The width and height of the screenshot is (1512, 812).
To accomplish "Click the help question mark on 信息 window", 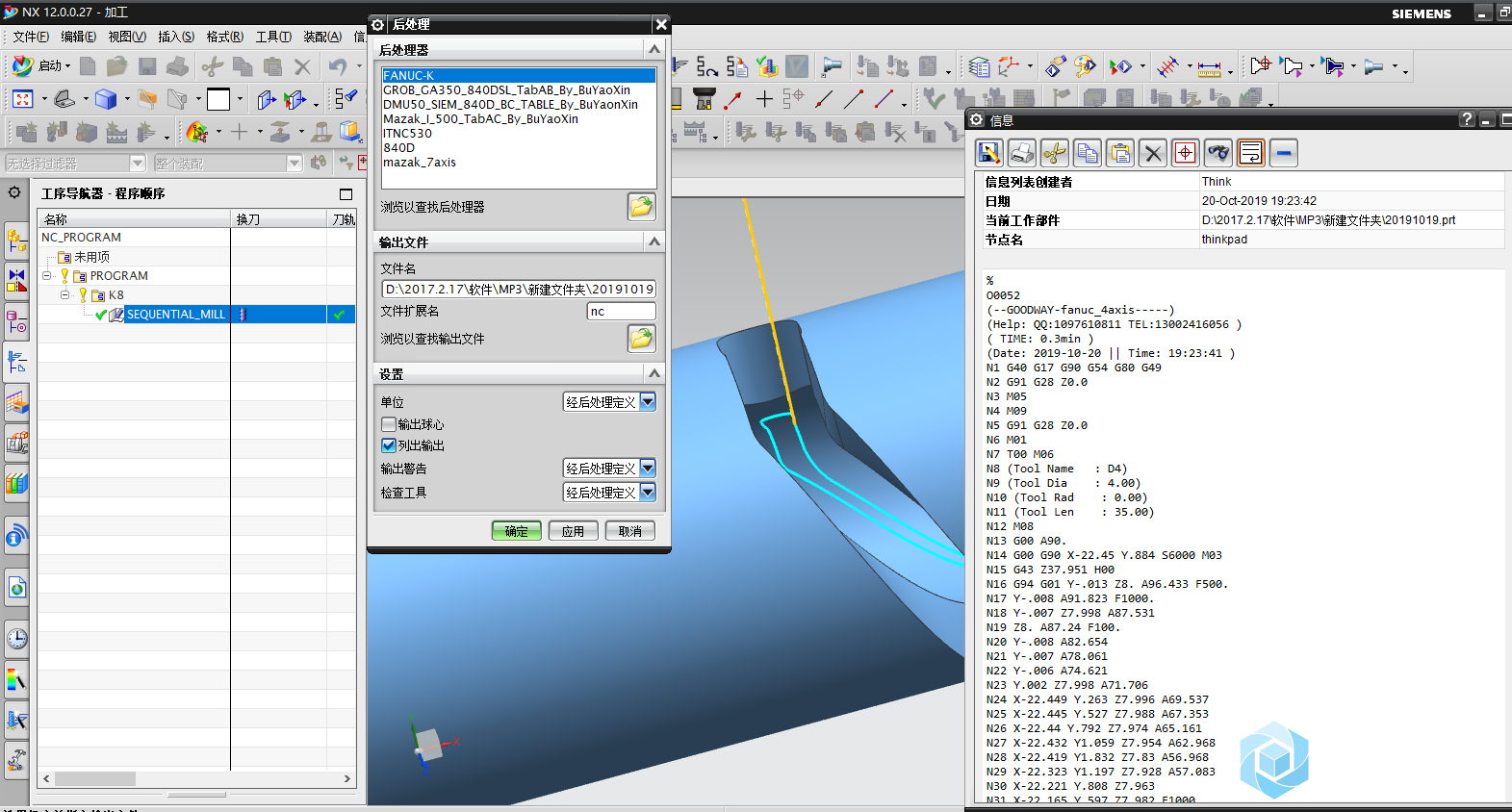I will point(1466,119).
